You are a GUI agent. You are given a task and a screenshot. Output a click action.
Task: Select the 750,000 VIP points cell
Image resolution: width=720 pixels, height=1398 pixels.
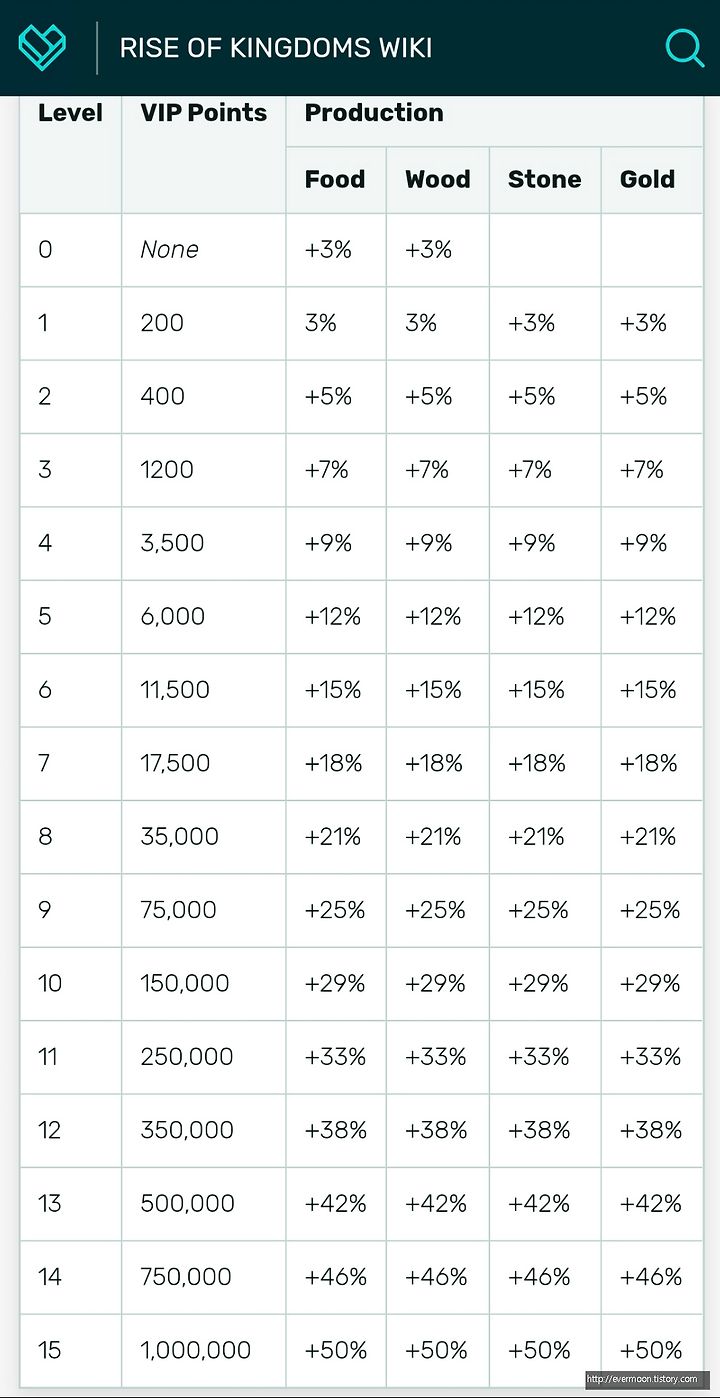click(x=204, y=1277)
